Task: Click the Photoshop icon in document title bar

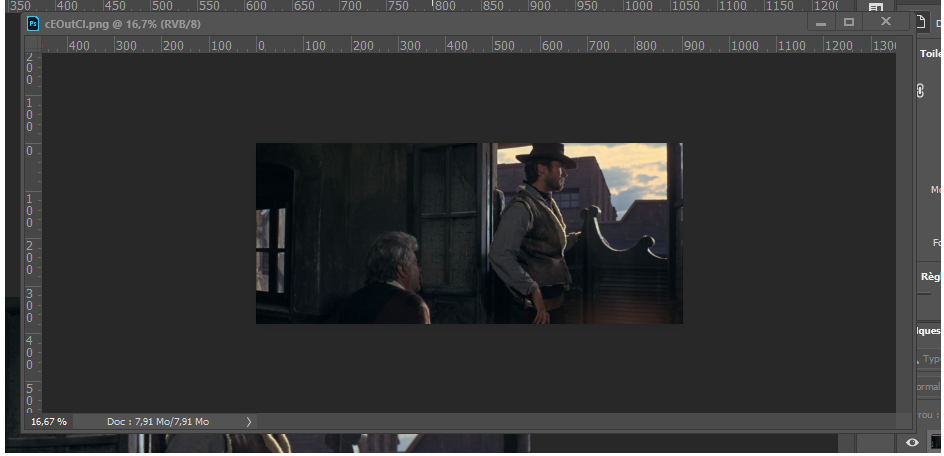Action: coord(33,22)
